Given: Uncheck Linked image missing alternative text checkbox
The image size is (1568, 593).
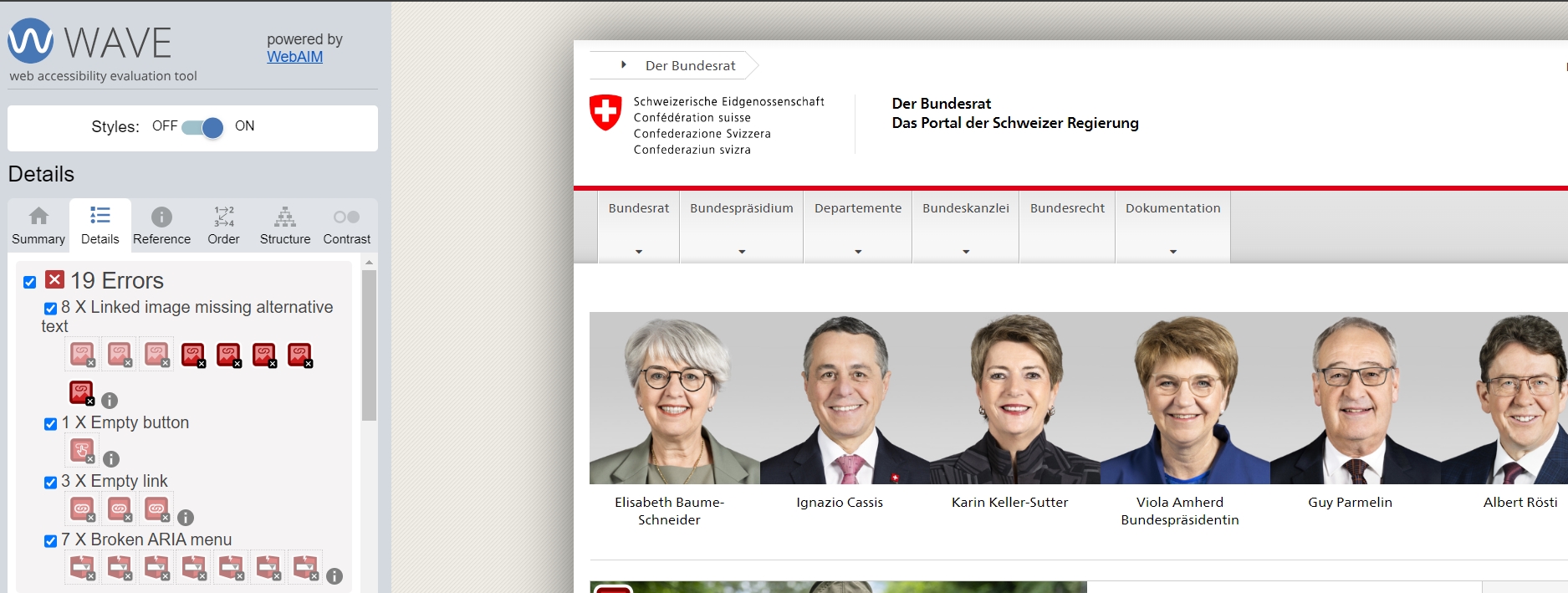Looking at the screenshot, I should click(x=50, y=309).
